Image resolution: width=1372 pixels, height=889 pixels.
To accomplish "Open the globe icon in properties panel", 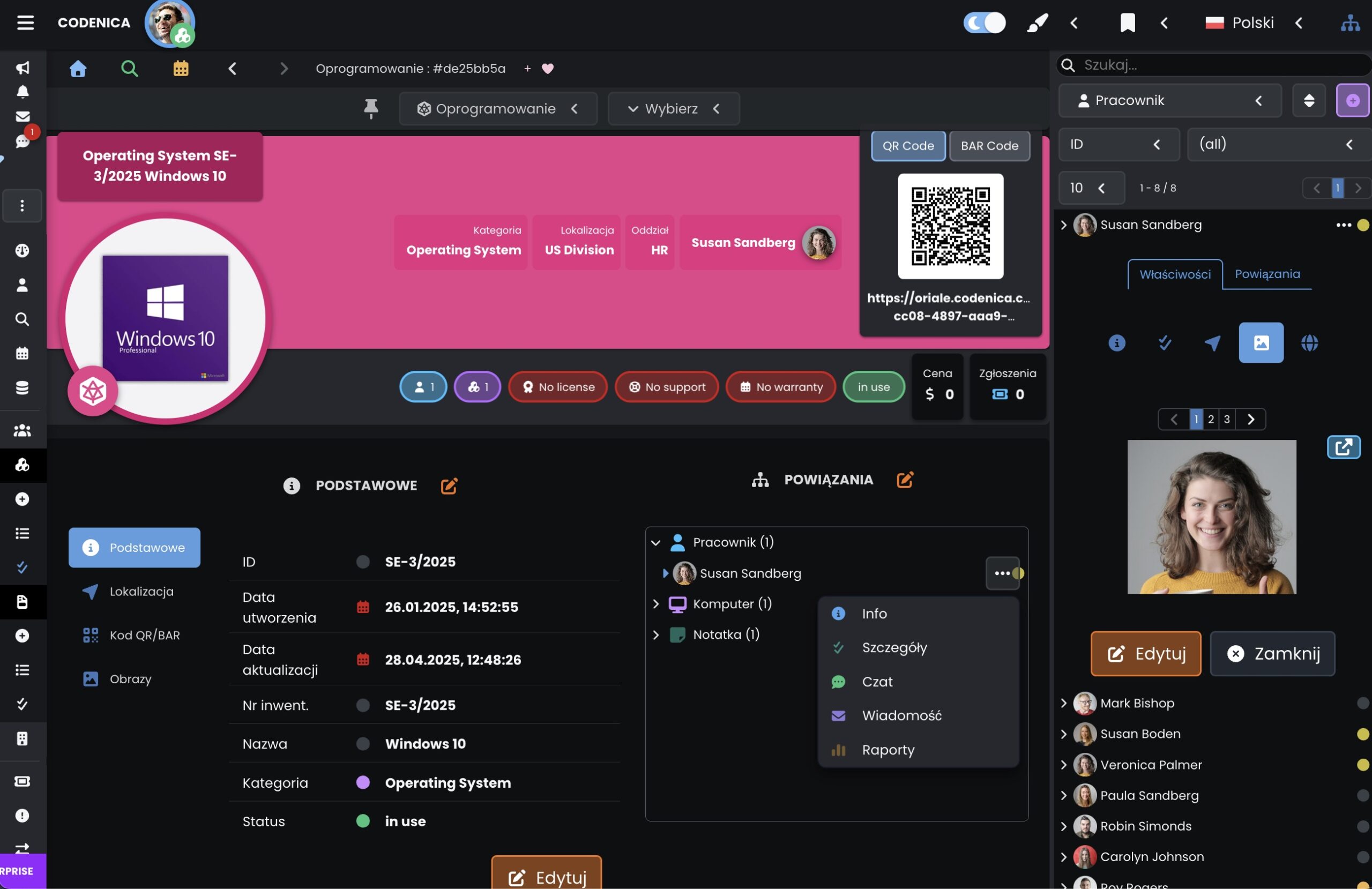I will pyautogui.click(x=1309, y=343).
